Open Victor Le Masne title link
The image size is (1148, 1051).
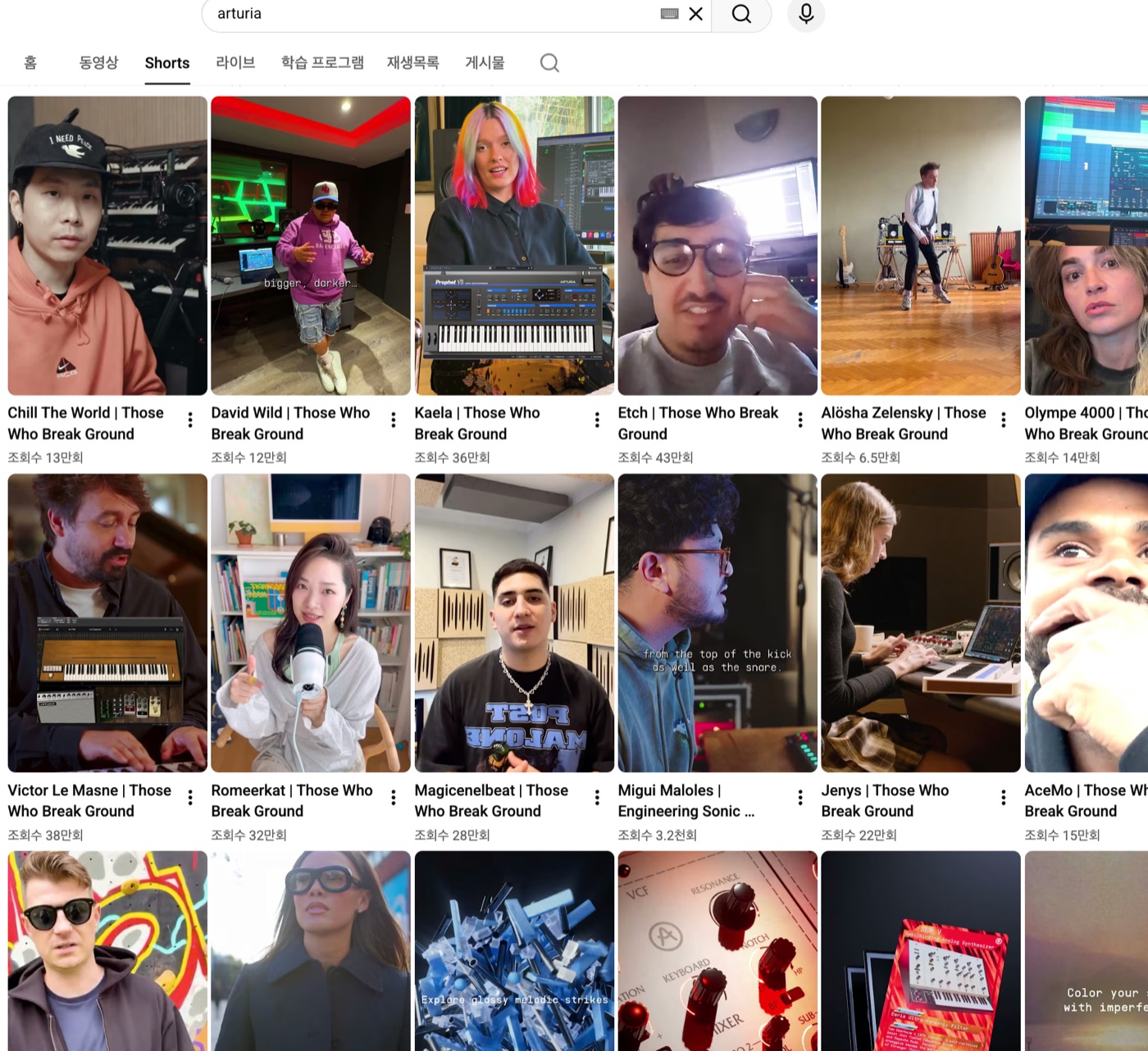point(89,801)
